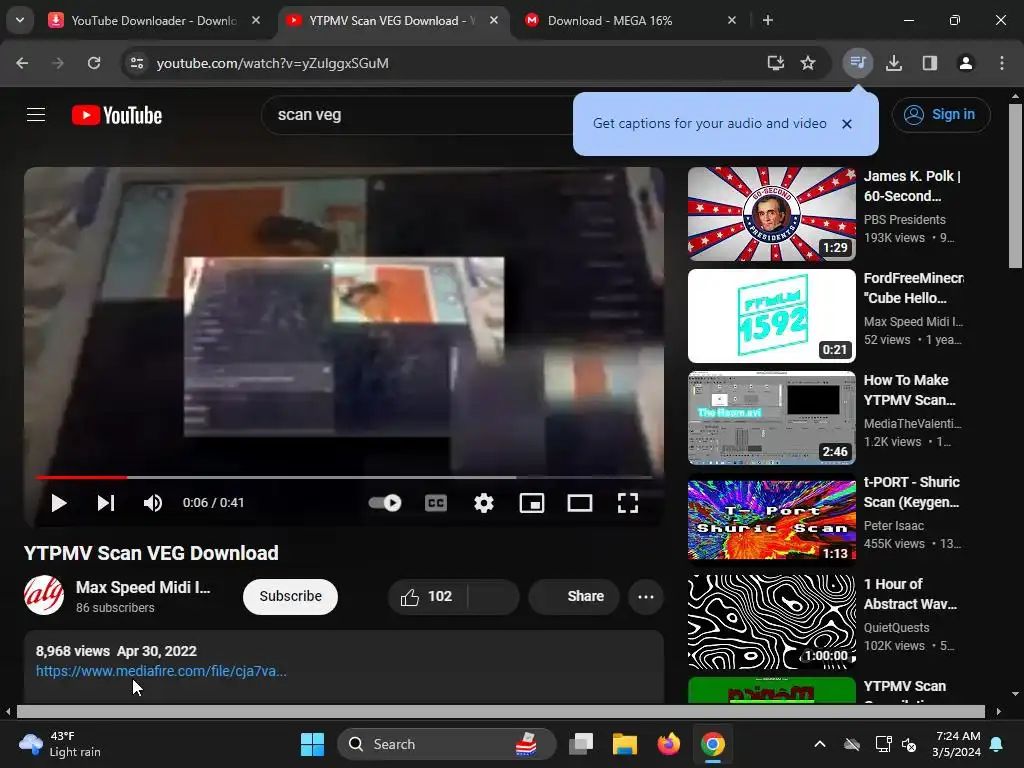Click Chrome icon in taskbar

coord(712,744)
